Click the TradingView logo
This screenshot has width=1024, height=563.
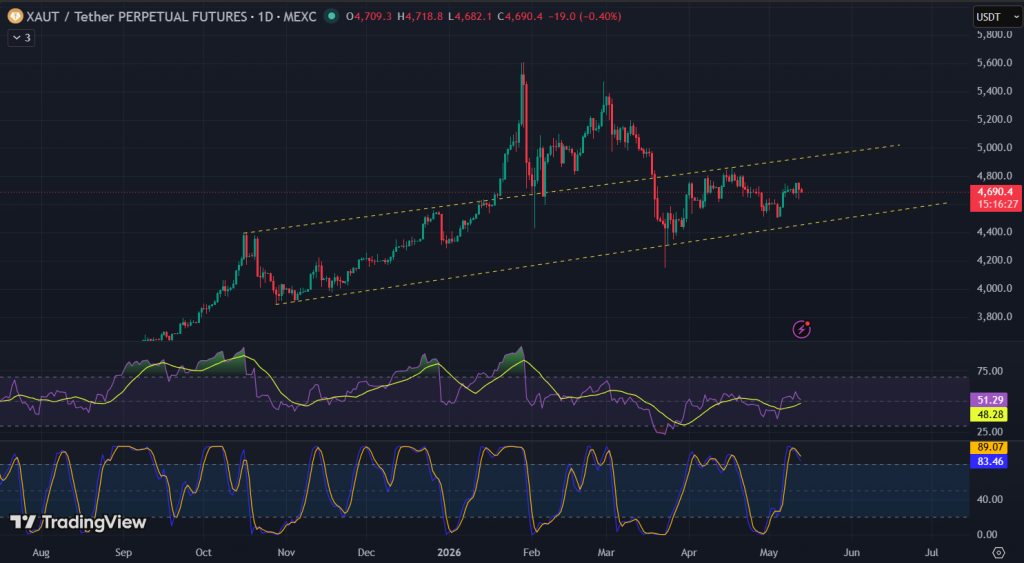click(78, 523)
